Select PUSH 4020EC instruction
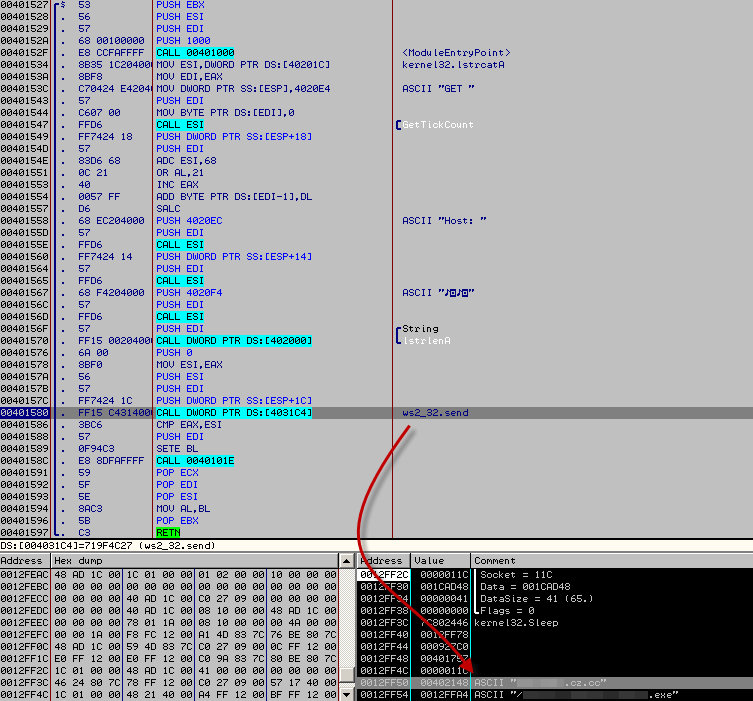 [189, 221]
